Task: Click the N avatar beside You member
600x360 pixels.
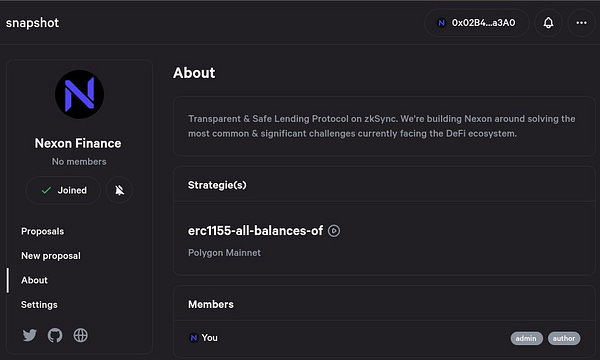Action: click(x=194, y=338)
